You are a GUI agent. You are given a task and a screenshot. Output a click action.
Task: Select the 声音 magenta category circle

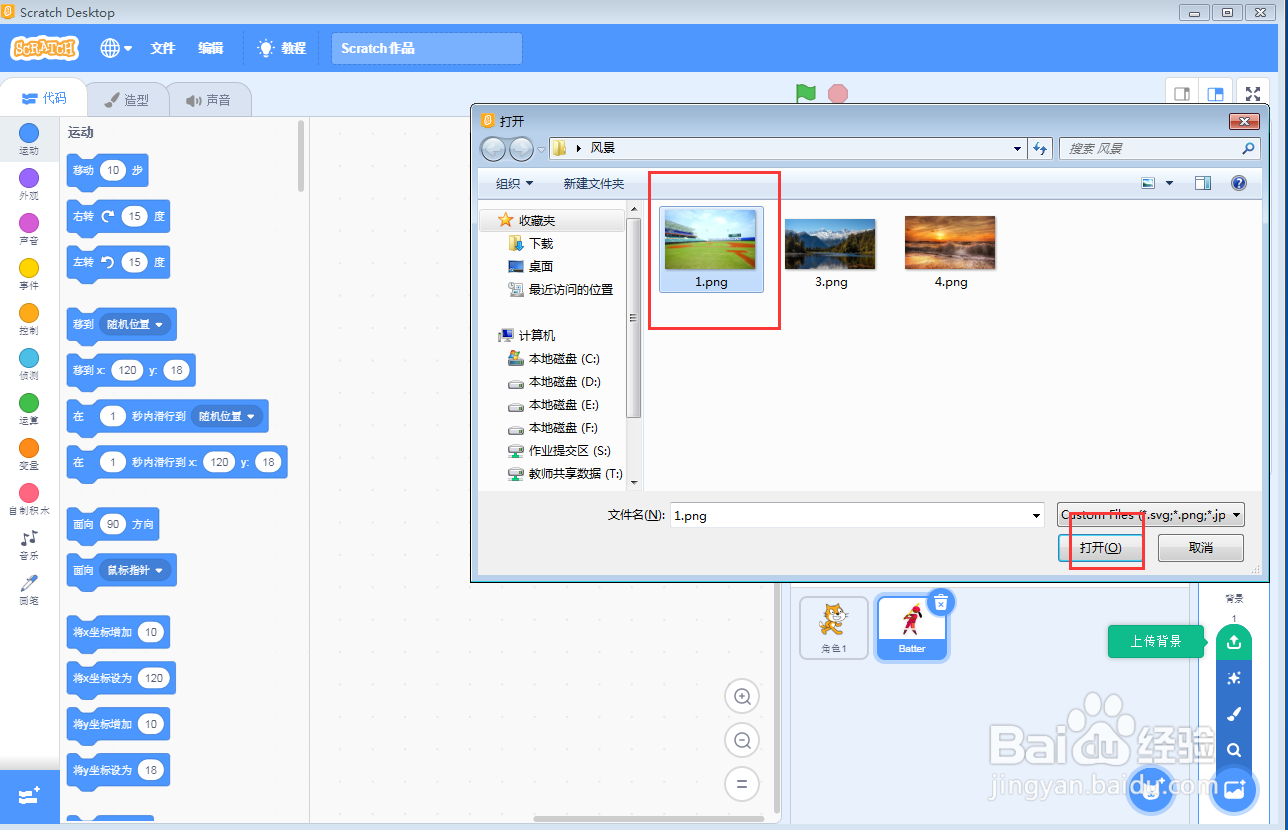click(x=29, y=223)
